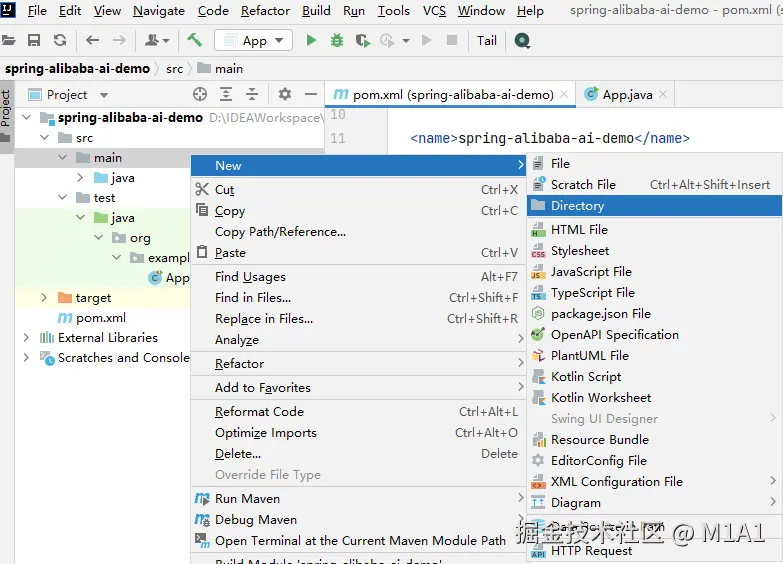Choose OpenAPI Specification in New submenu
Viewport: 783px width, 564px height.
tap(654, 335)
